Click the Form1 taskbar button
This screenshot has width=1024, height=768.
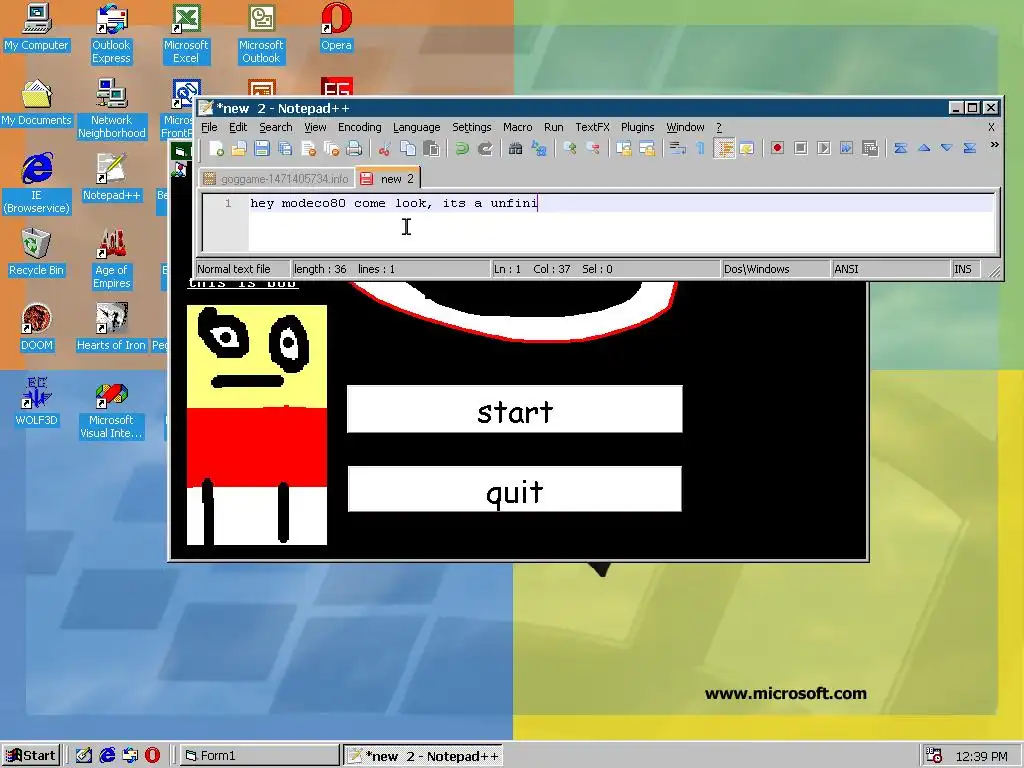pyautogui.click(x=259, y=756)
